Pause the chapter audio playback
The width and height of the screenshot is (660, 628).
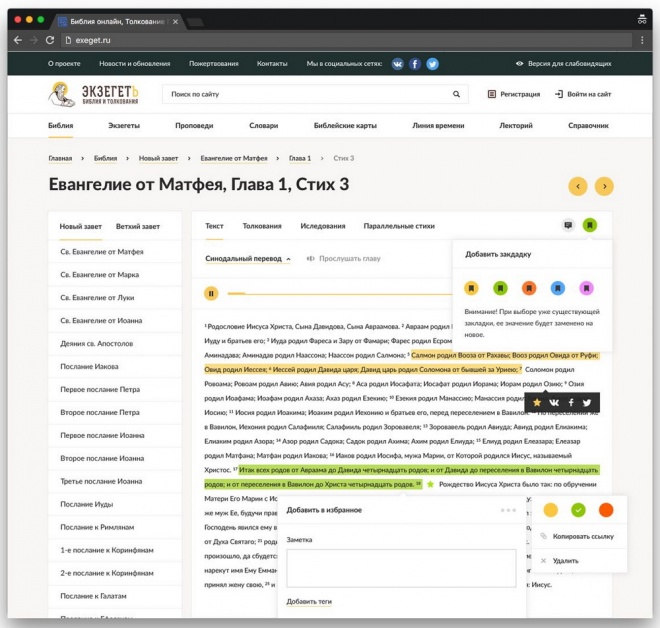[211, 293]
